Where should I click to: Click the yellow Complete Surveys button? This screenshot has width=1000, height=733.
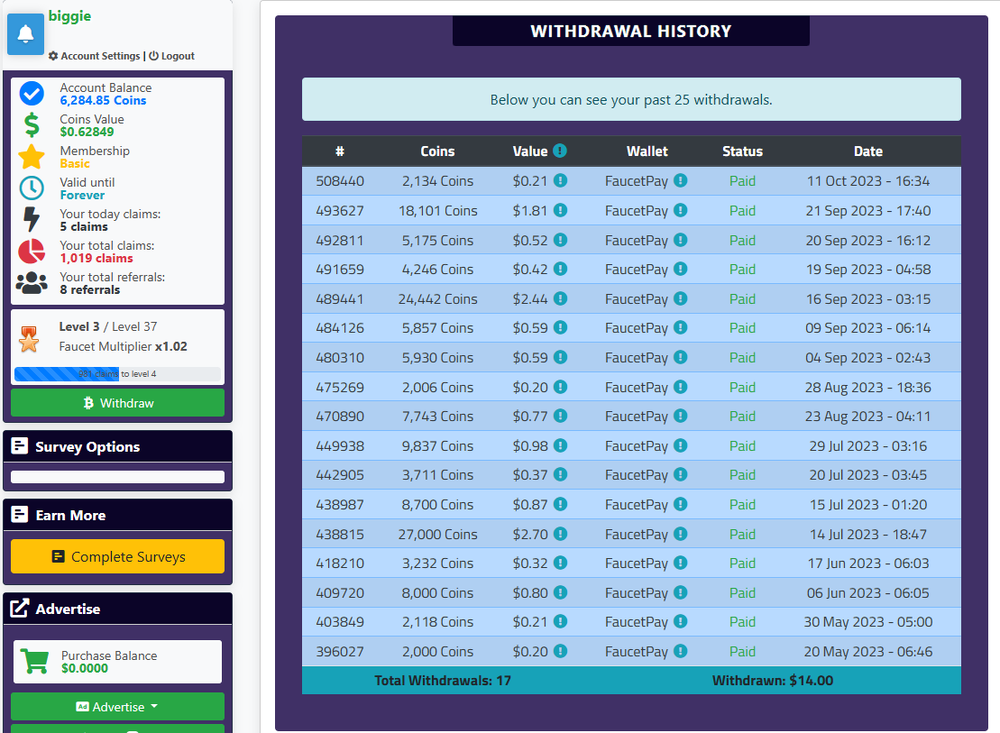(x=117, y=557)
